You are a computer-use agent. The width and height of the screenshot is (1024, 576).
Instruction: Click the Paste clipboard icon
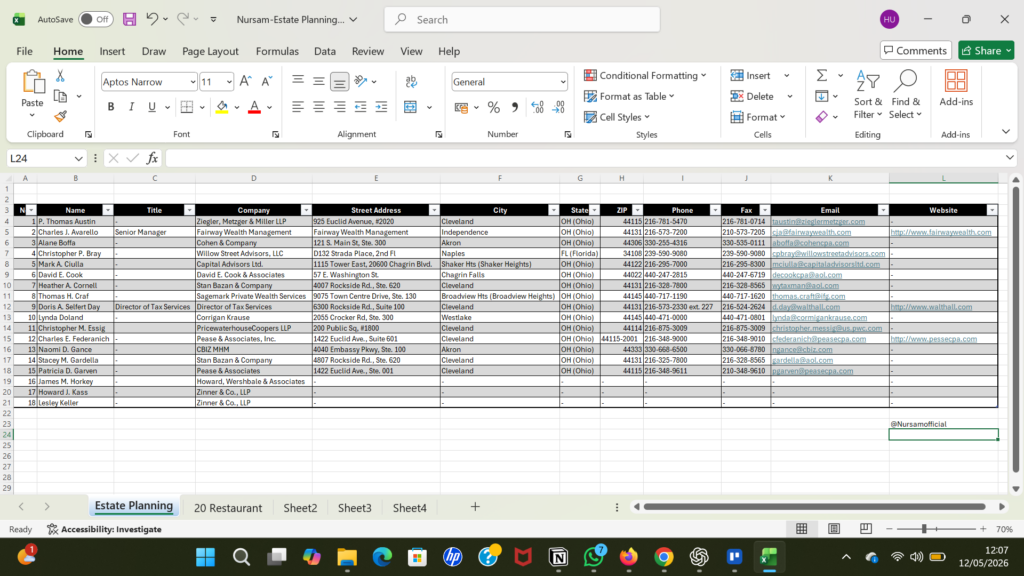click(32, 82)
